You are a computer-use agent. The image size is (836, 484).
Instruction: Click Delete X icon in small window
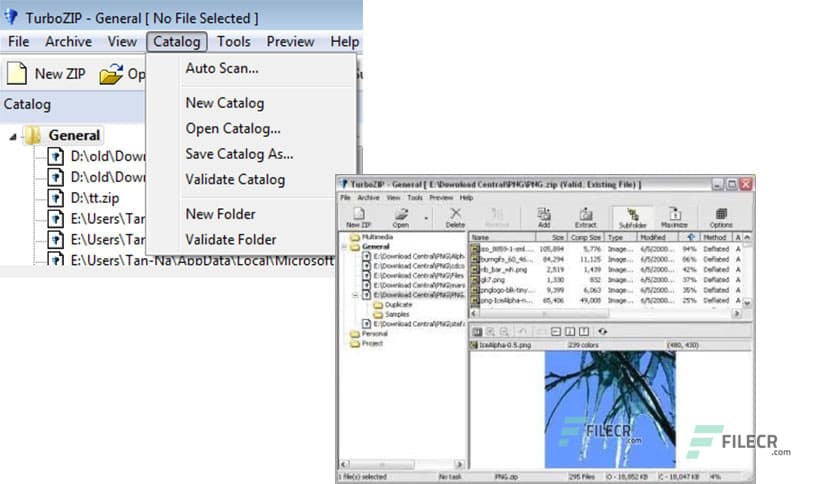[455, 214]
